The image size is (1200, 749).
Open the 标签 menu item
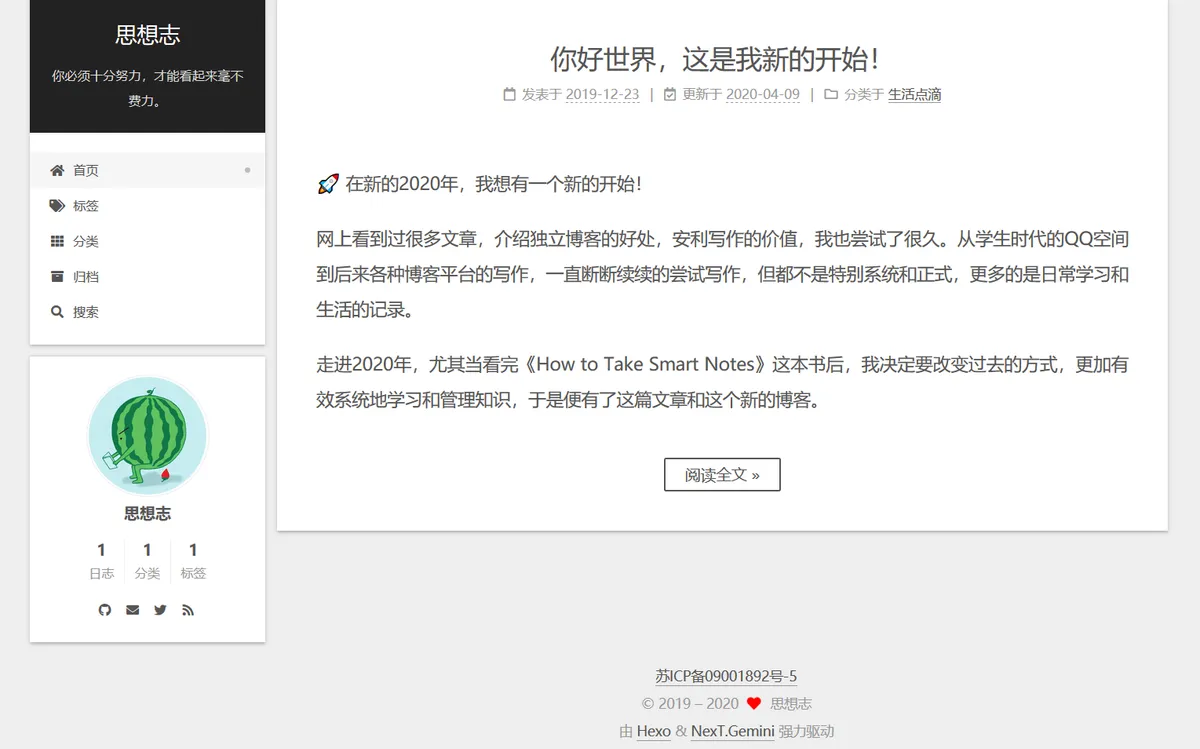coord(86,206)
